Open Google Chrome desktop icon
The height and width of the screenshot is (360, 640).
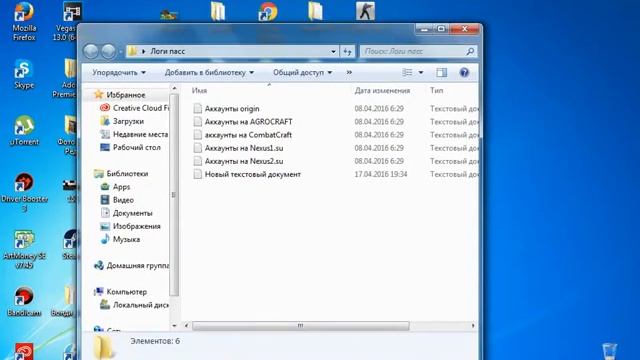pos(268,11)
